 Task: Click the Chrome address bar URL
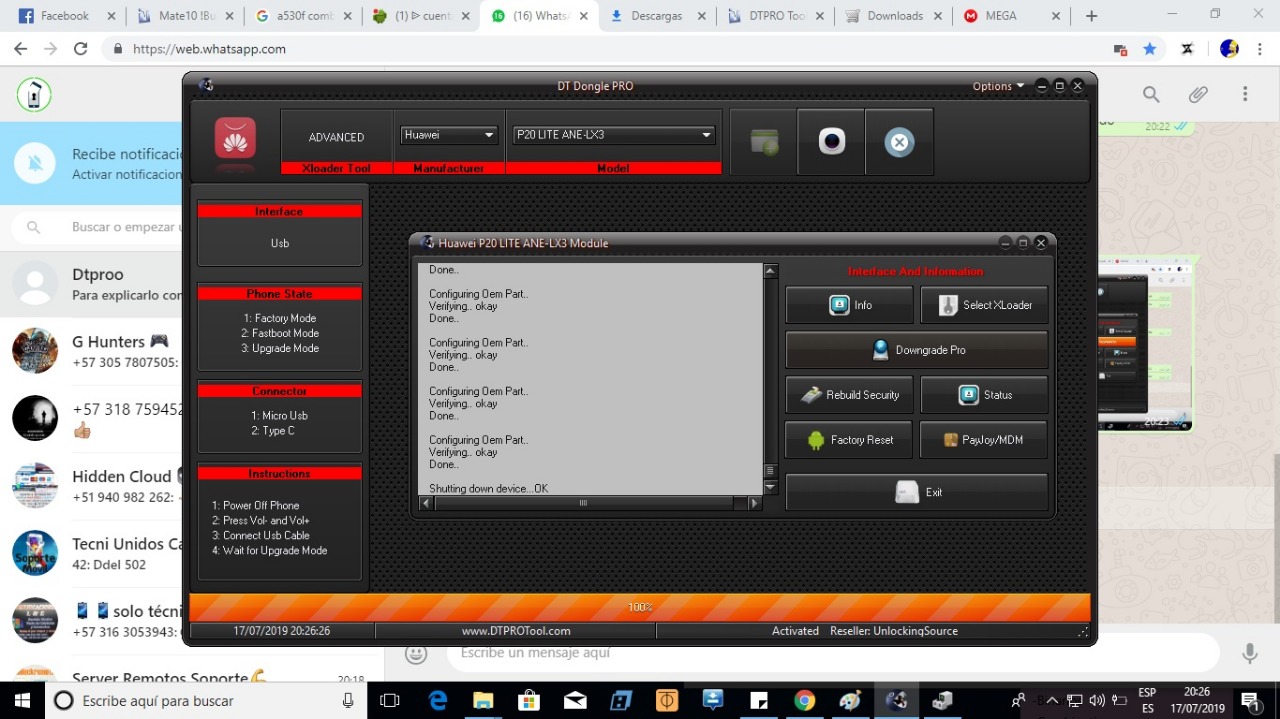point(209,49)
